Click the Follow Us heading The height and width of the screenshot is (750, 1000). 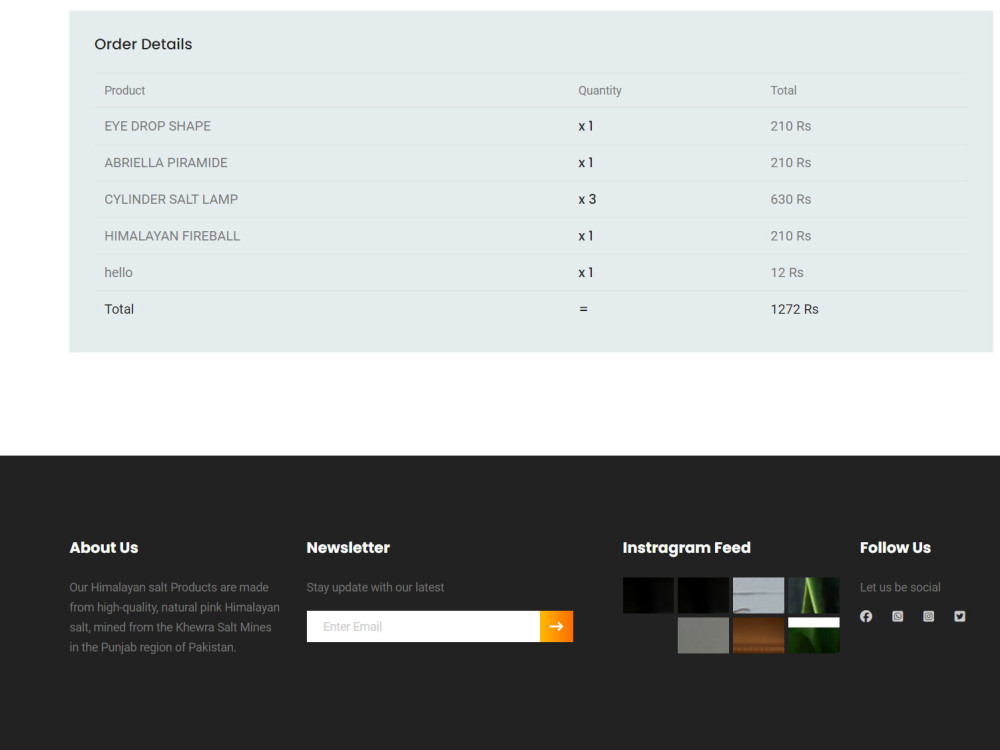(895, 547)
